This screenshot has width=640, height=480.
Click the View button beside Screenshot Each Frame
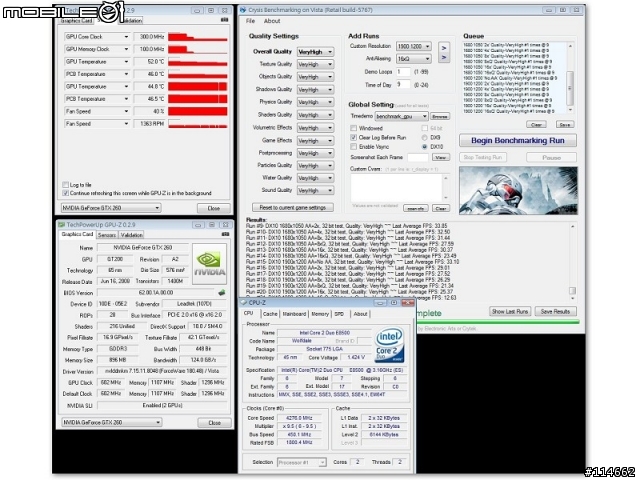[x=441, y=157]
